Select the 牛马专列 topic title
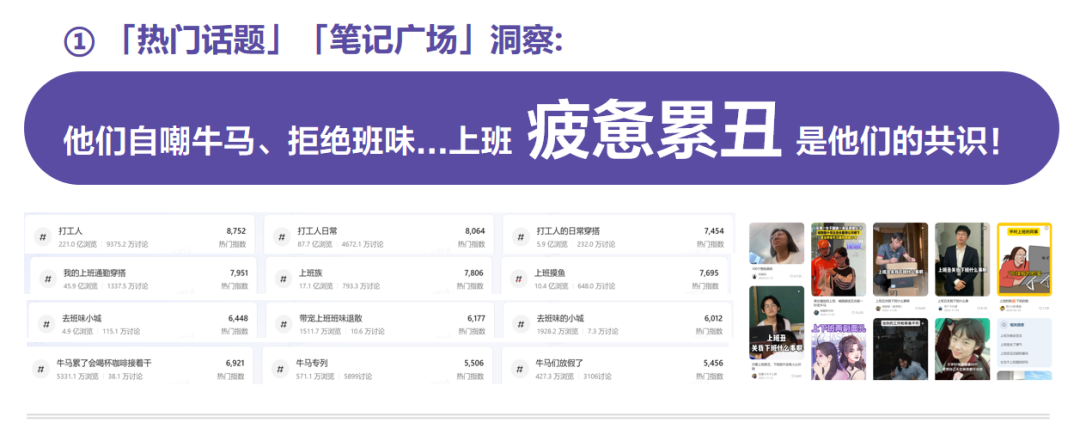The image size is (1080, 441). [312, 362]
